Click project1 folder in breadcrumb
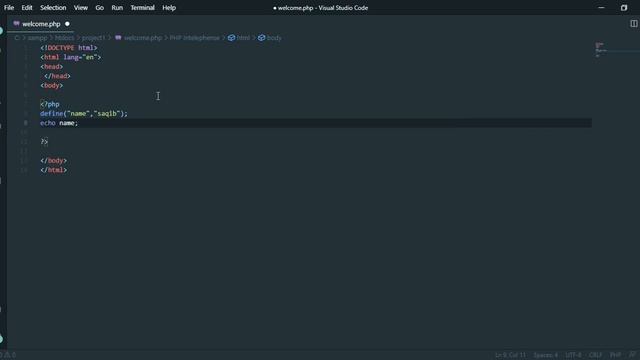This screenshot has width=640, height=360. click(x=93, y=38)
